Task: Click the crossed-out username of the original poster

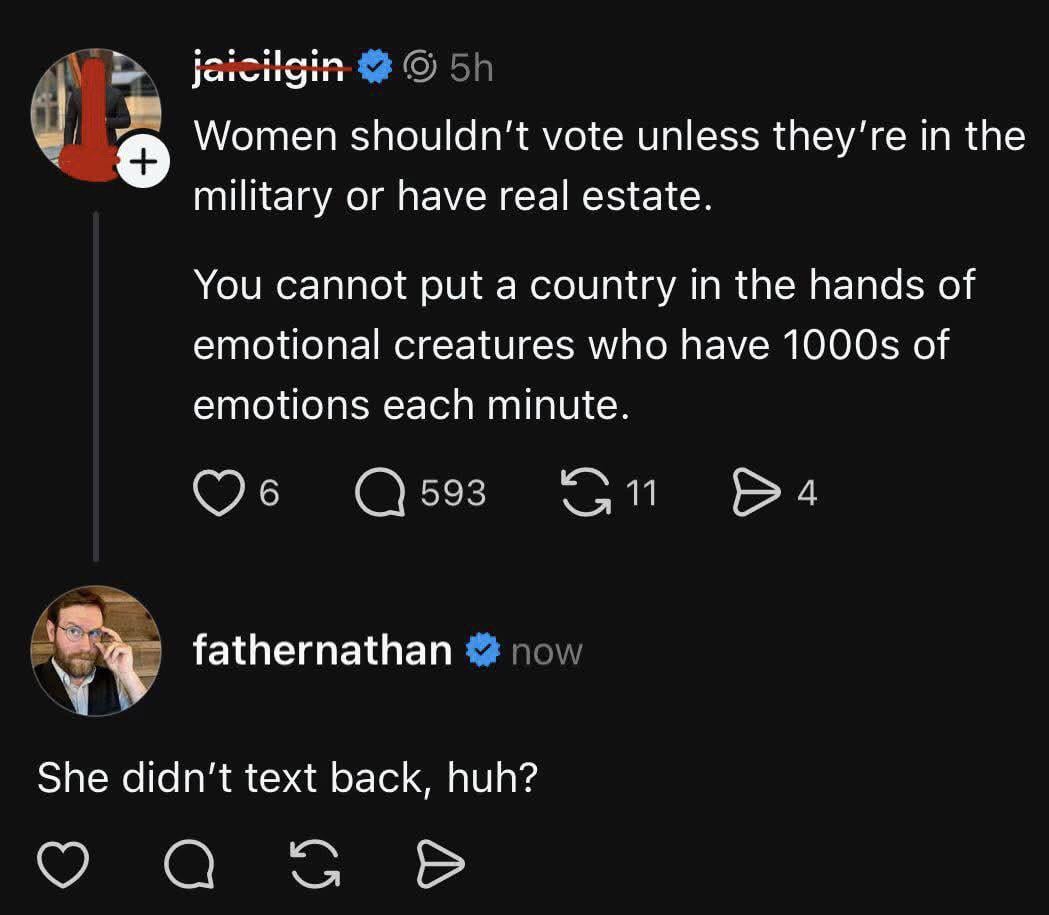Action: 272,68
